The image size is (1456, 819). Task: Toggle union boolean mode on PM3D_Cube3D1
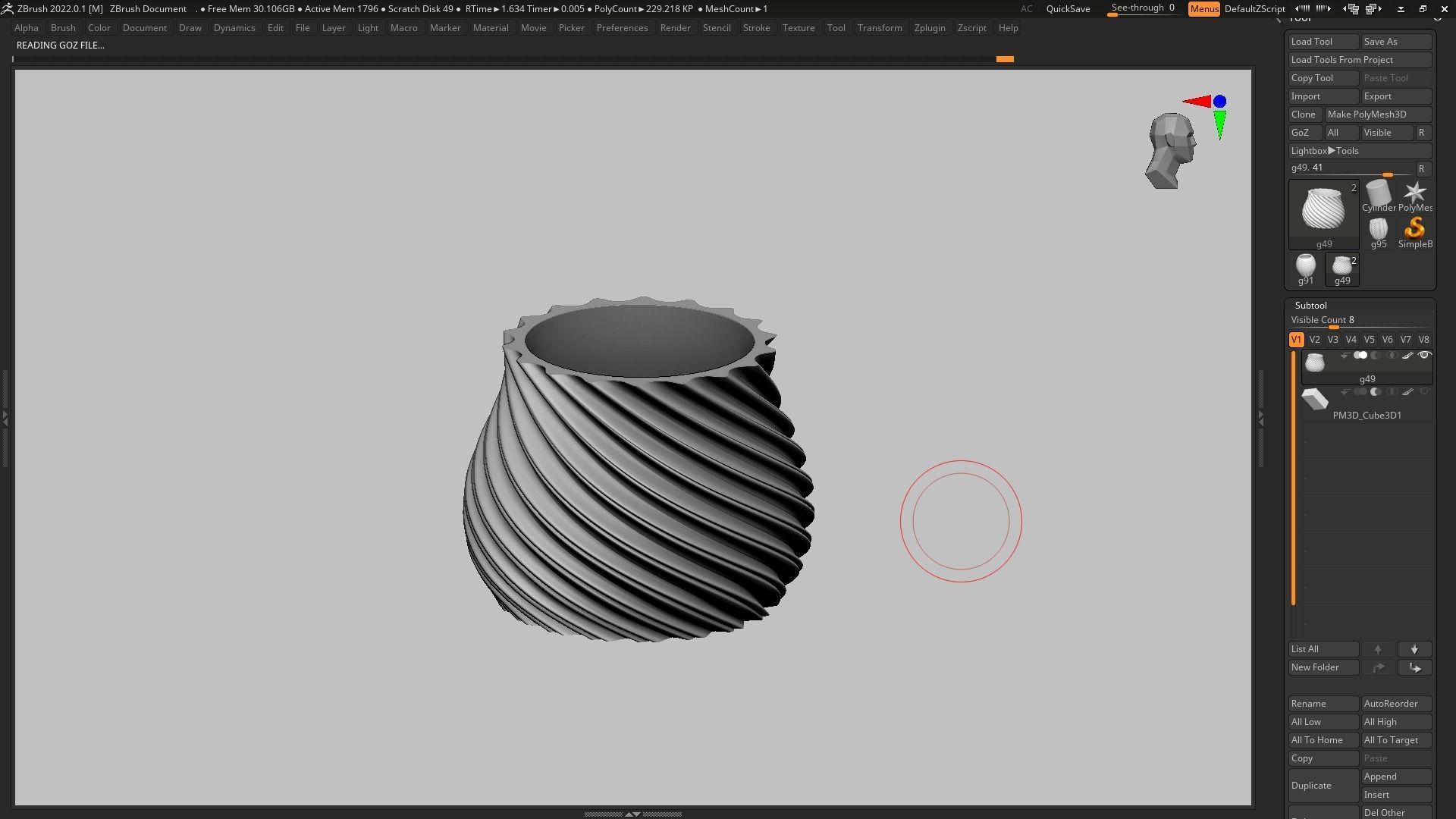1360,391
